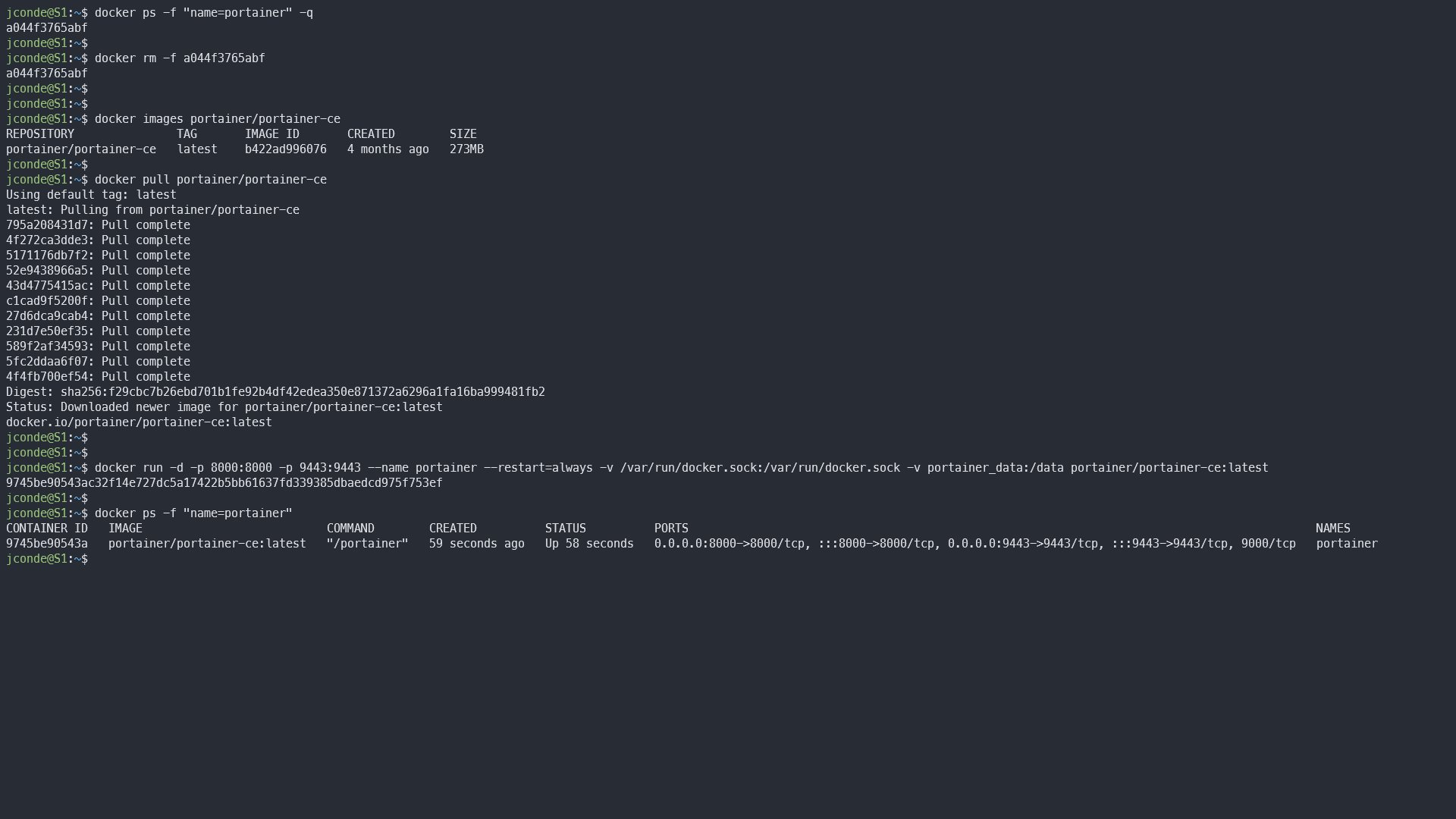Screen dimensions: 1456x819
Task: Click the long container hash starting 9745be90543ac
Action: (x=224, y=483)
